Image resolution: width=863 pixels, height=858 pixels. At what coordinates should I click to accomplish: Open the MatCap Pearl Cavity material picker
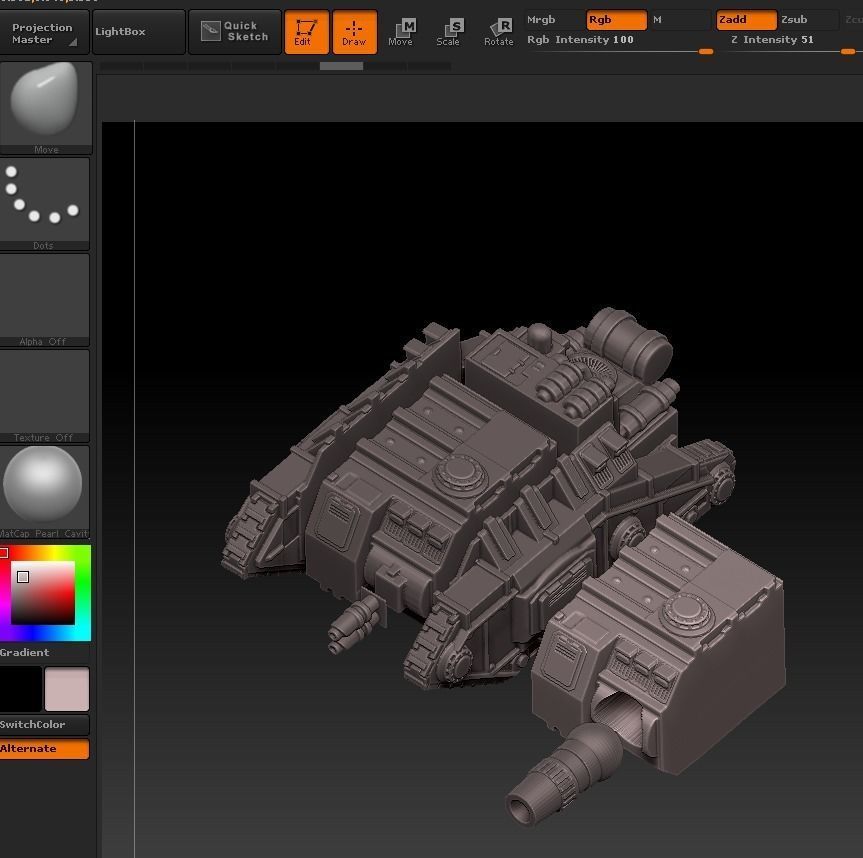44,492
